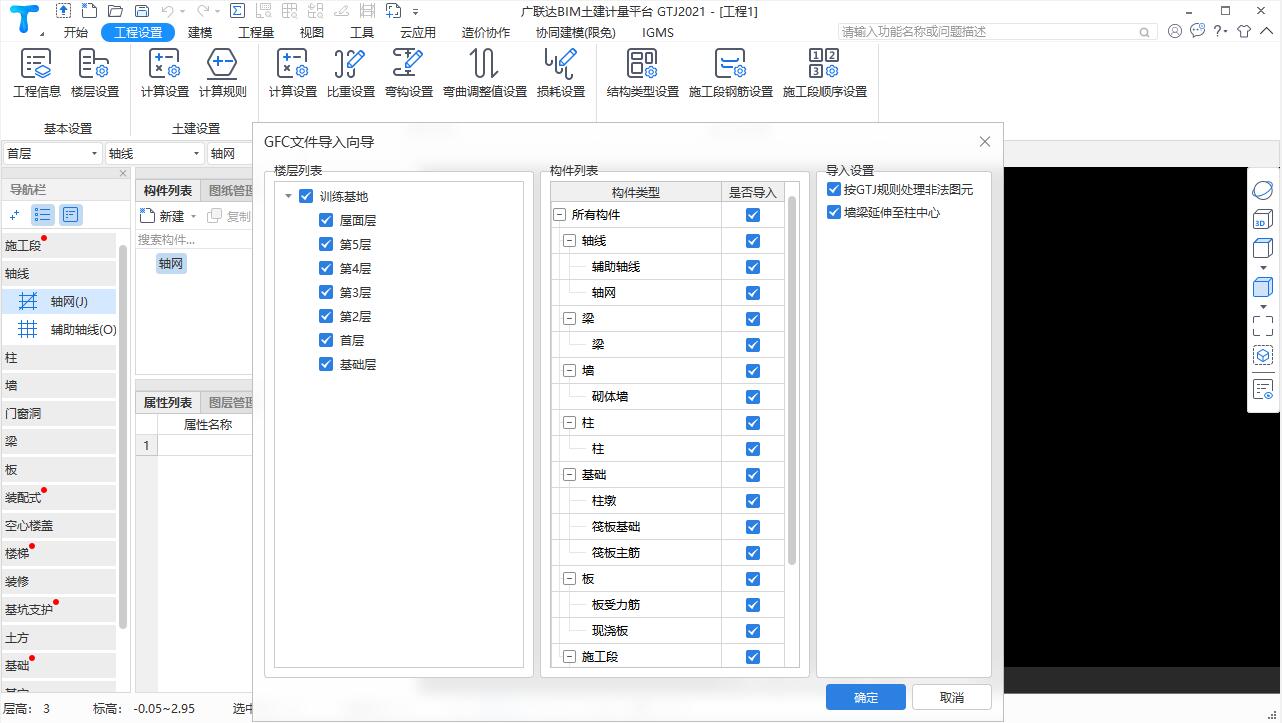This screenshot has width=1282, height=723.
Task: Open 比重设置 weight settings
Action: click(x=351, y=73)
